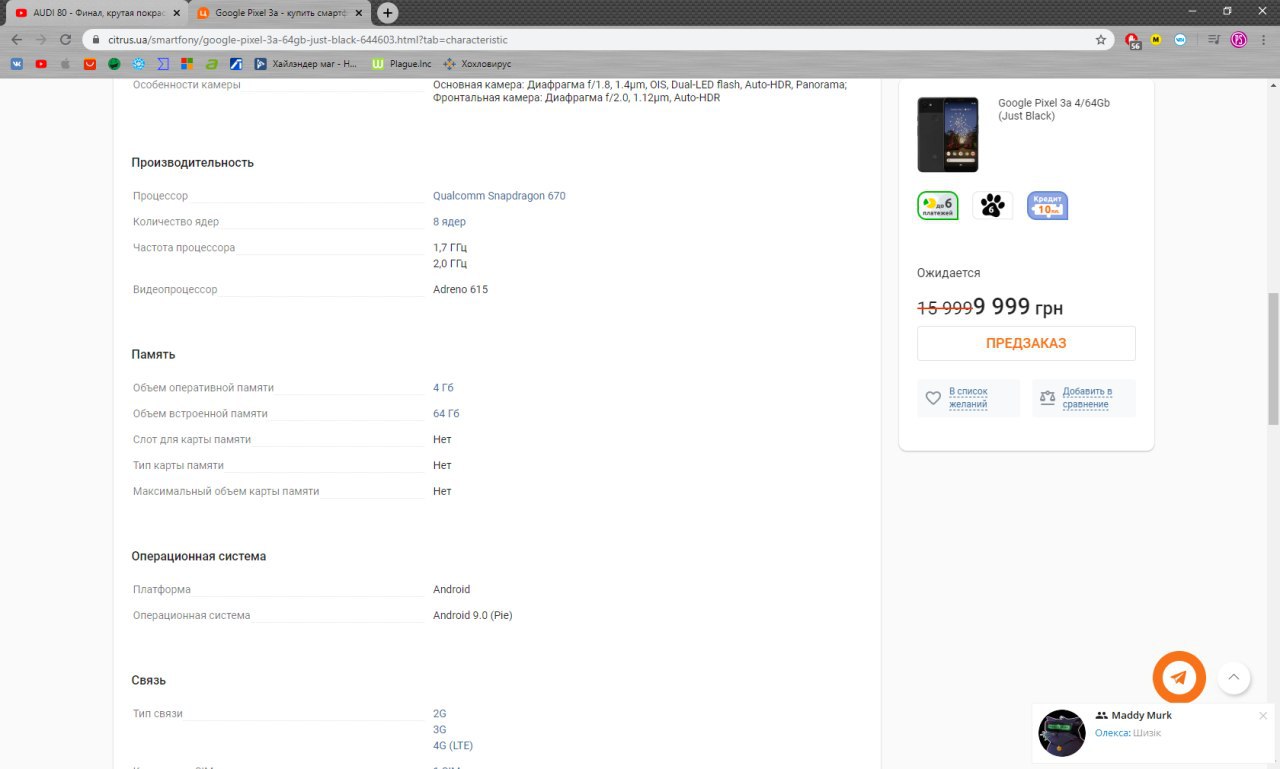Open the Qualcomm Snapdragon 670 link

click(499, 196)
